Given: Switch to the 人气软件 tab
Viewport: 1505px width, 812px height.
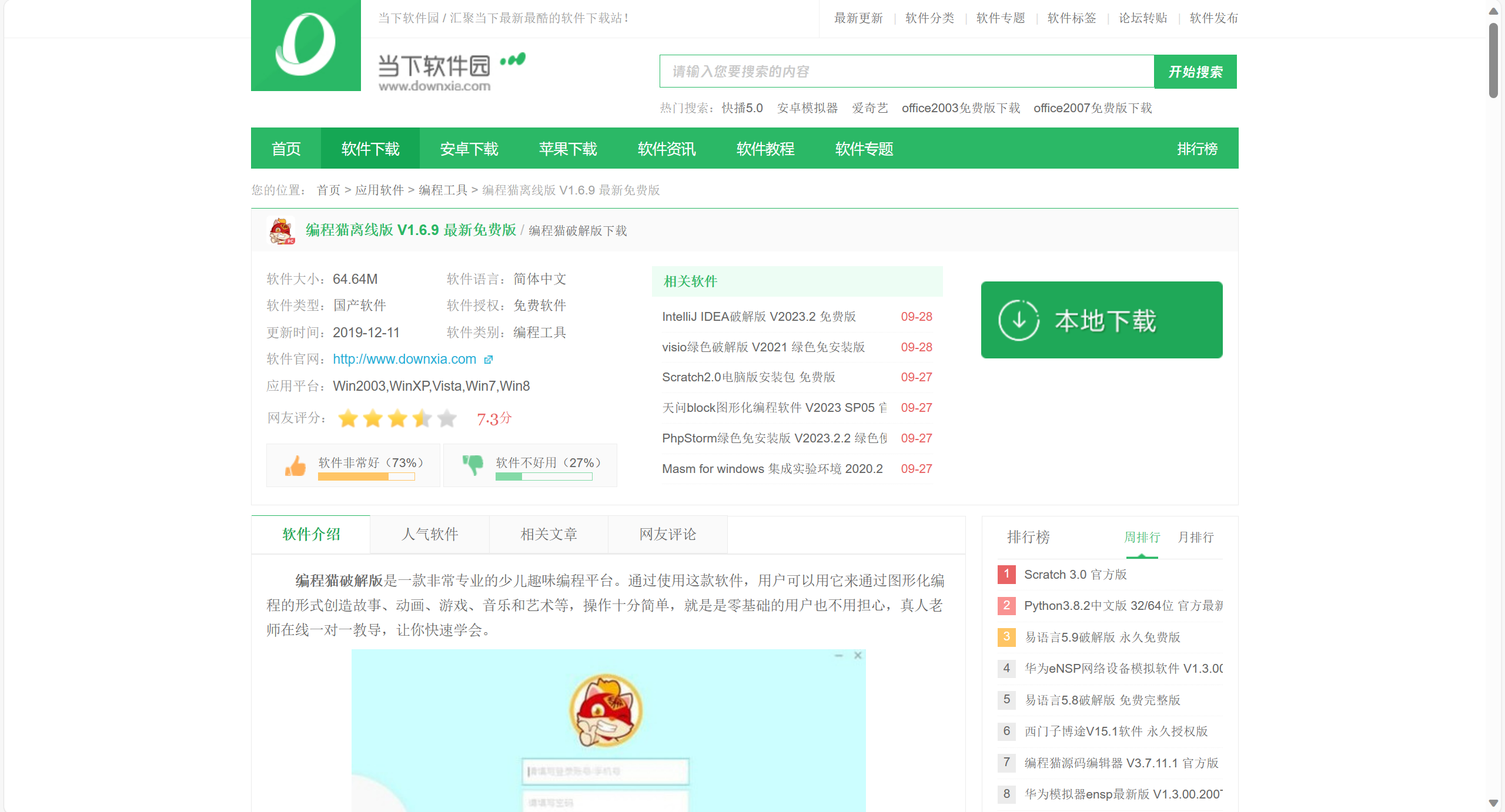Looking at the screenshot, I should (430, 535).
